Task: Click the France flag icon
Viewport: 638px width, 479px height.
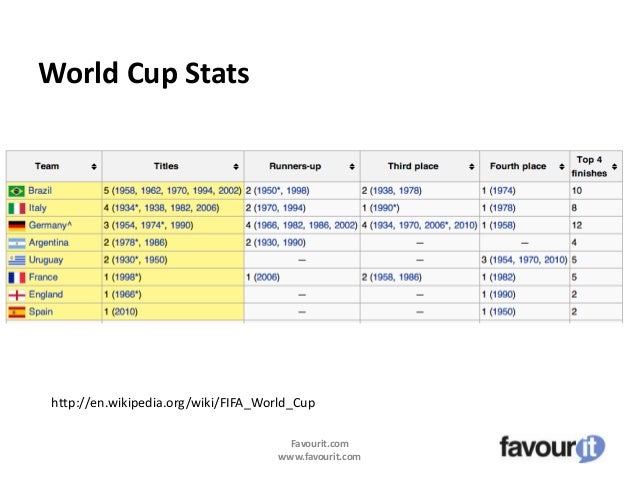Action: (16, 277)
